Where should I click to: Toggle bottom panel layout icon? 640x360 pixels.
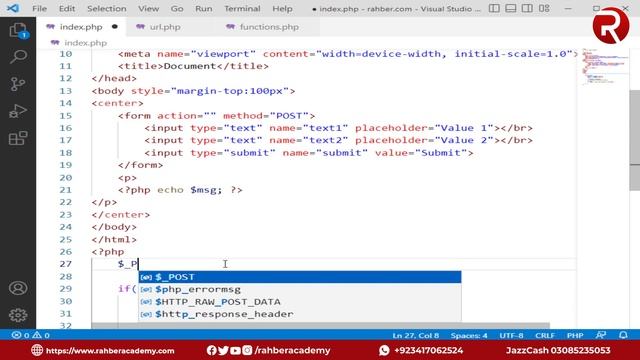click(x=511, y=8)
